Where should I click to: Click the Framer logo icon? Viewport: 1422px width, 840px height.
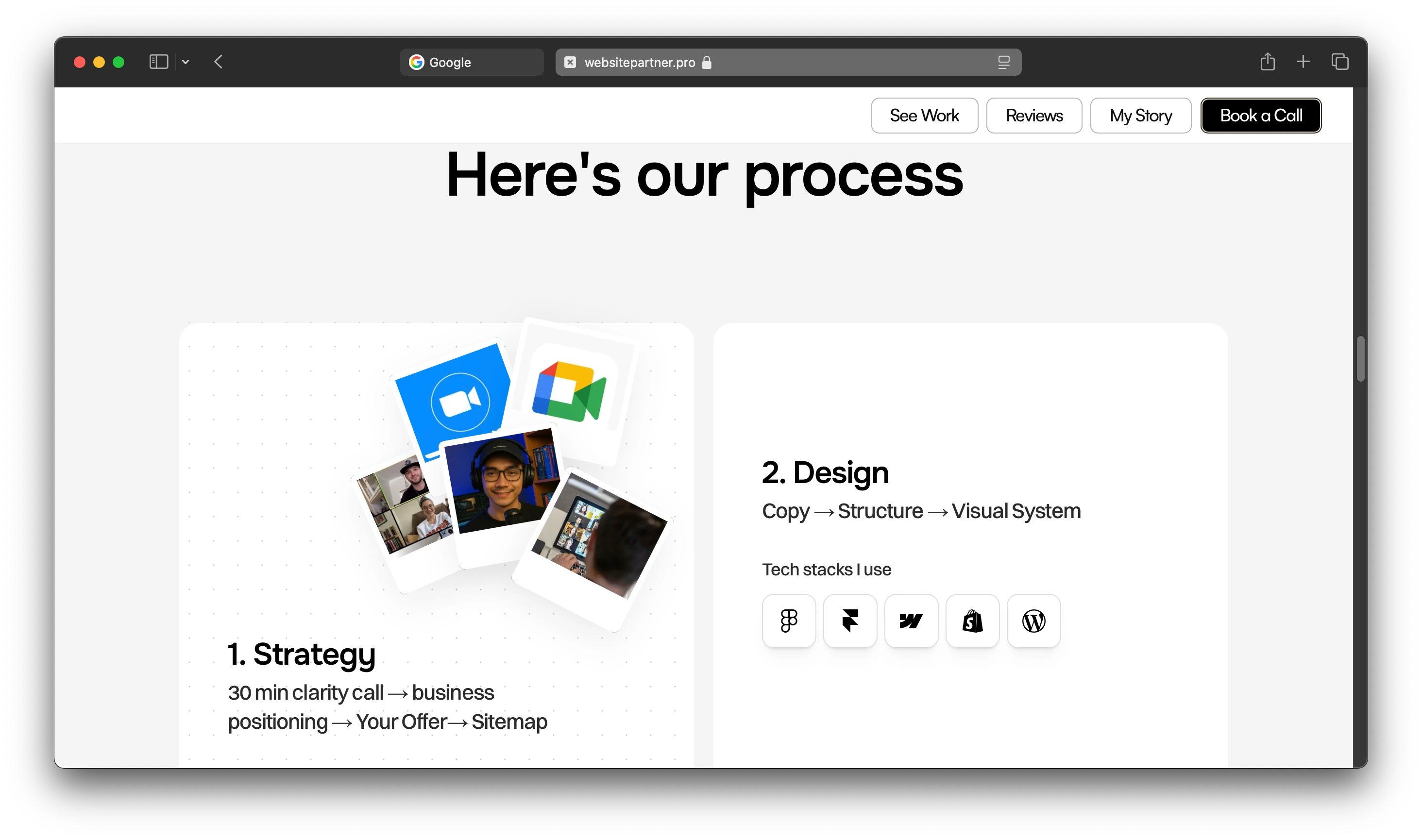851,621
